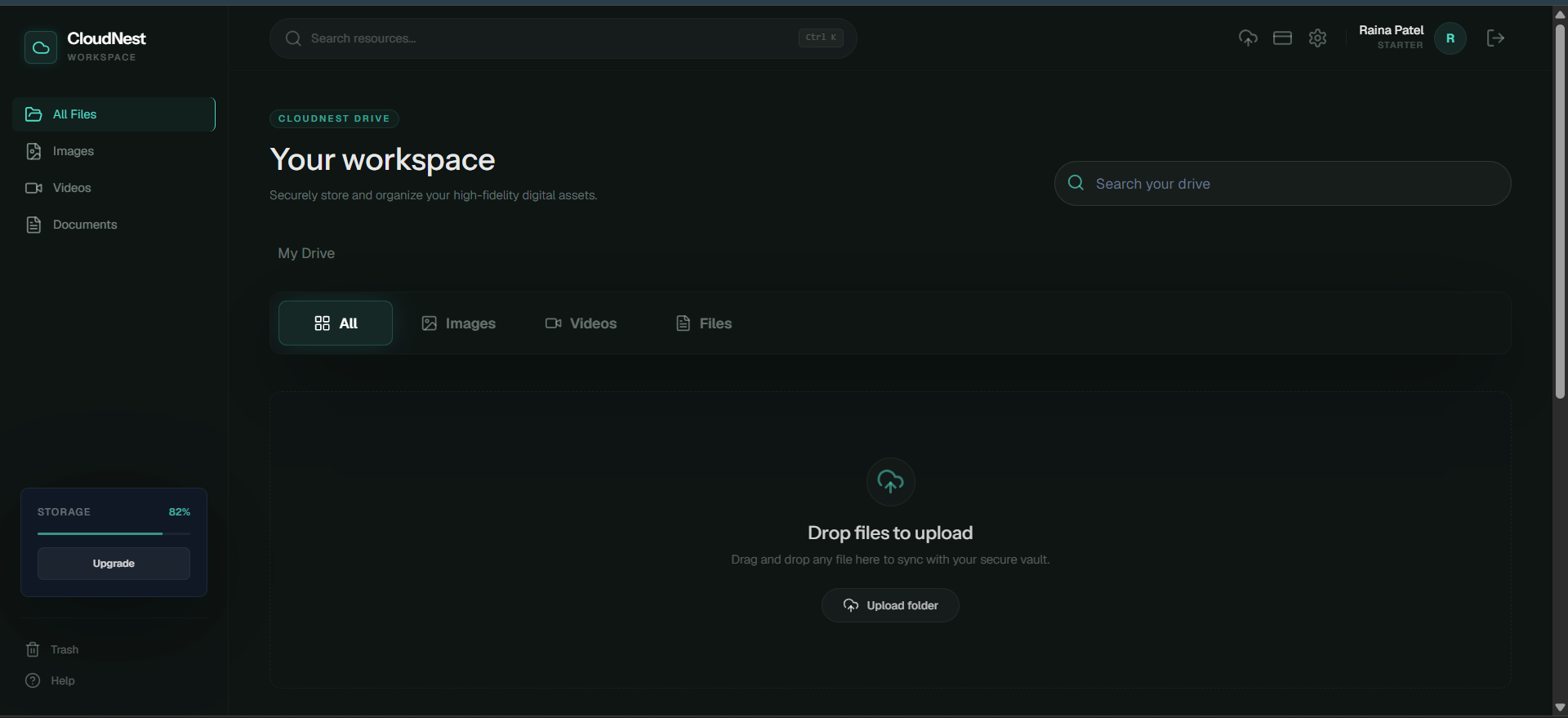Go to Images in the sidebar
1568x718 pixels.
pos(114,151)
